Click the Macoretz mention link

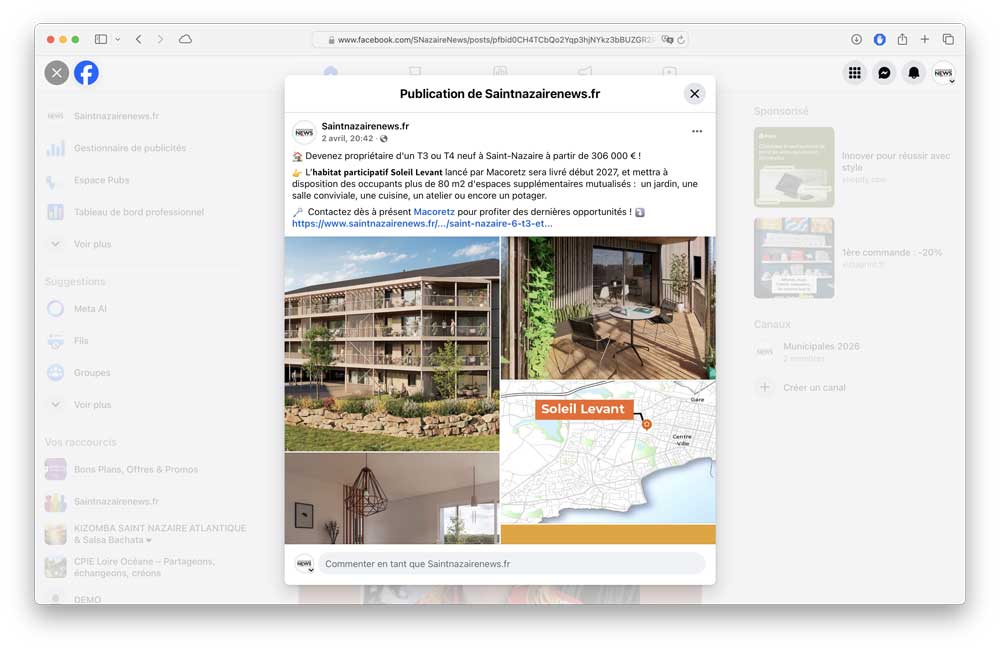(434, 212)
